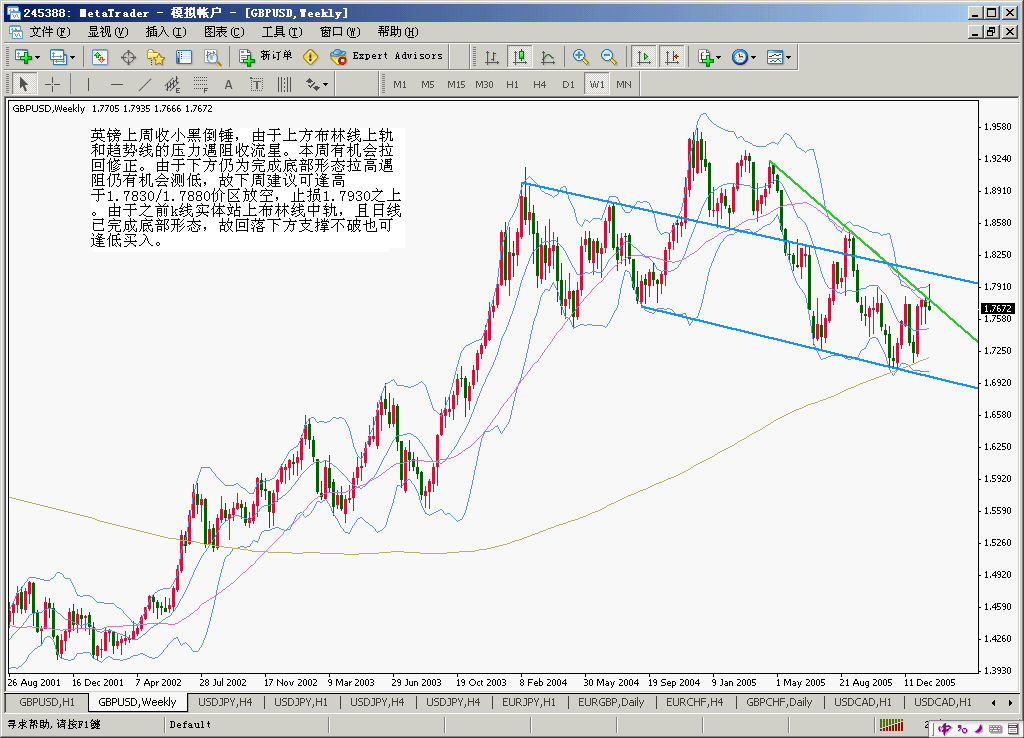This screenshot has height=738, width=1024.
Task: Set timeframe to MN
Action: (624, 84)
